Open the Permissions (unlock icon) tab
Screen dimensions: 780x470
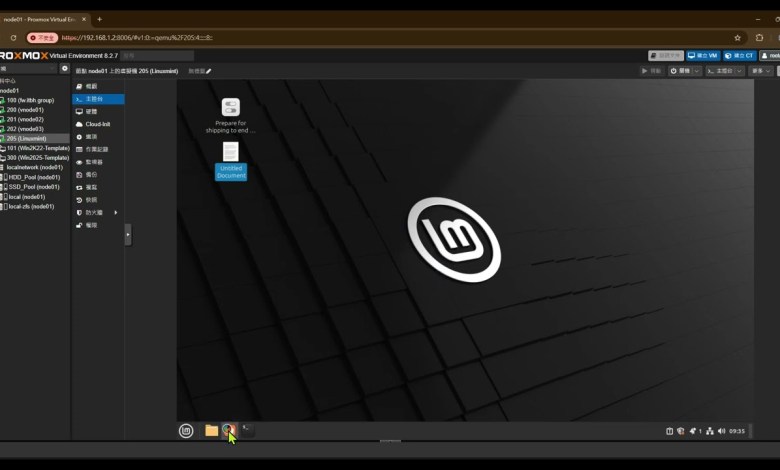coord(98,225)
